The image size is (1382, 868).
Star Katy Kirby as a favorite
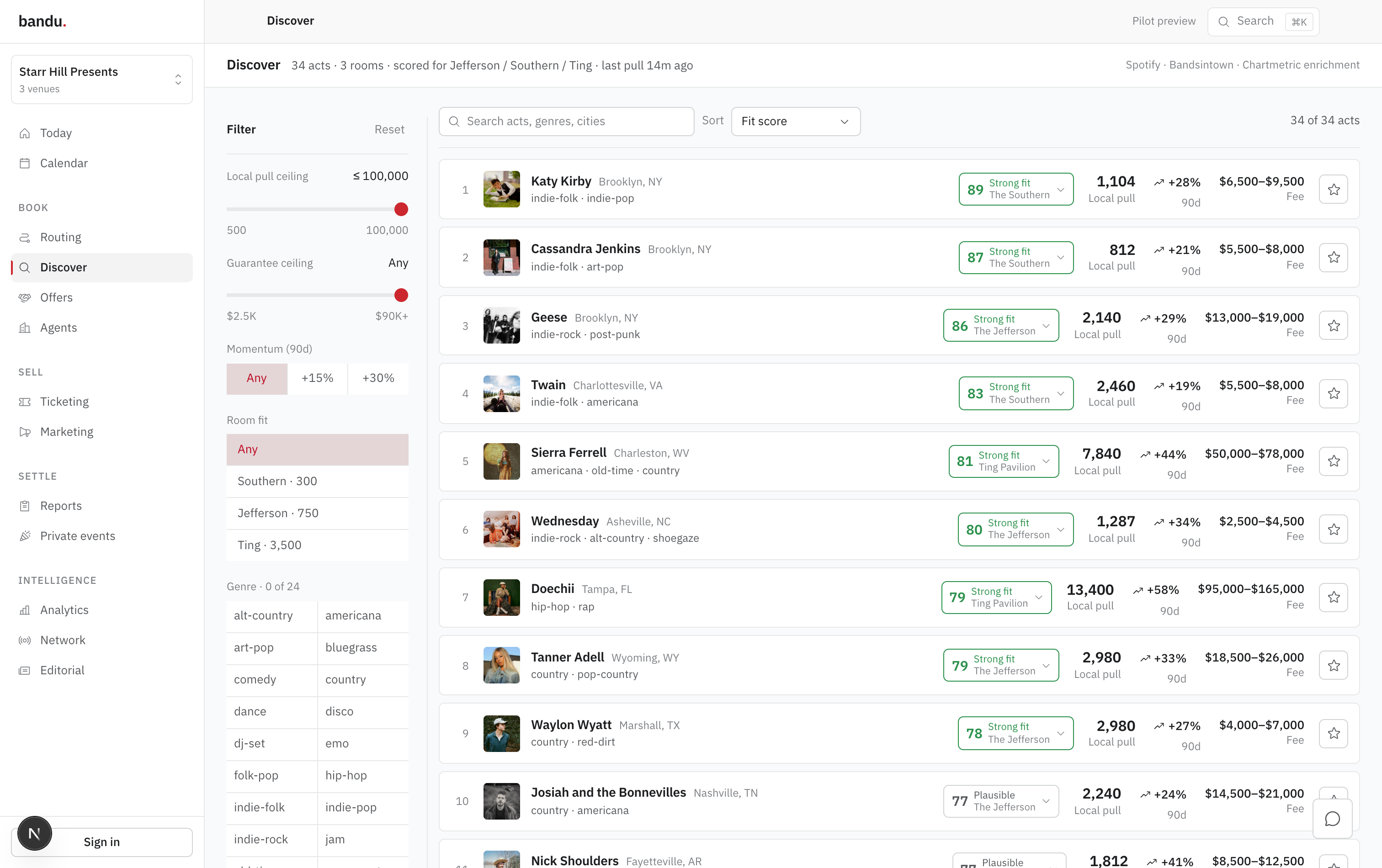1333,189
